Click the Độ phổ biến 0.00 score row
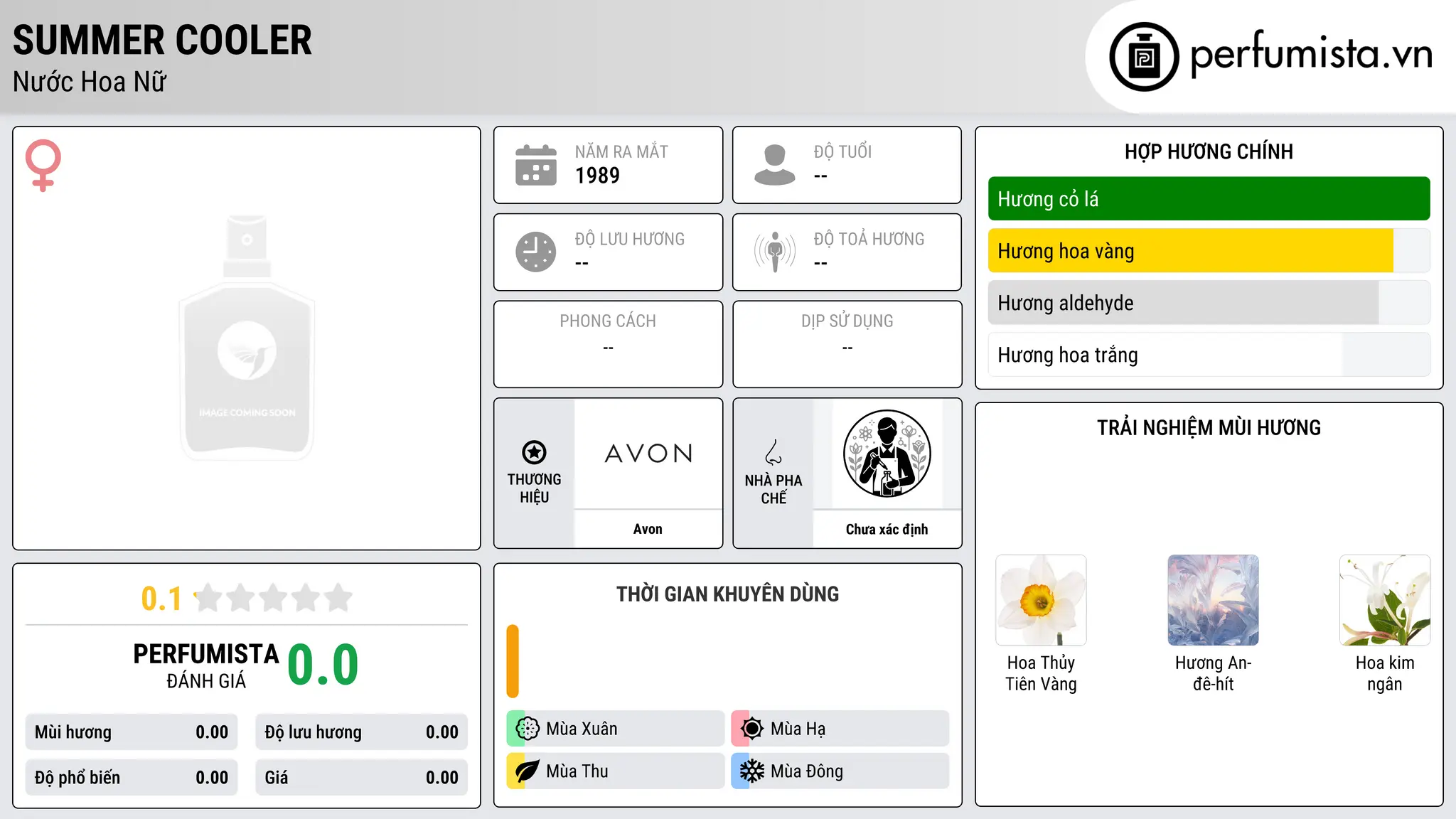This screenshot has height=819, width=1456. point(132,778)
